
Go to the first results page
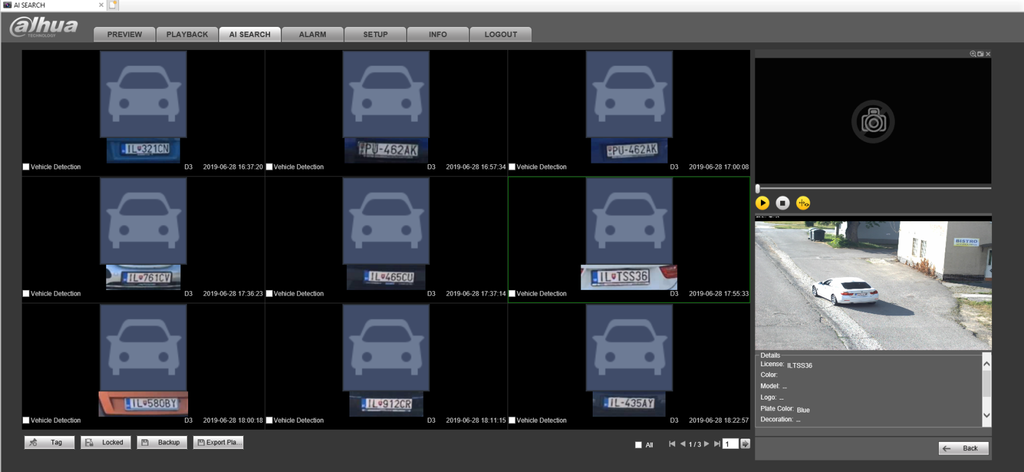pos(672,443)
